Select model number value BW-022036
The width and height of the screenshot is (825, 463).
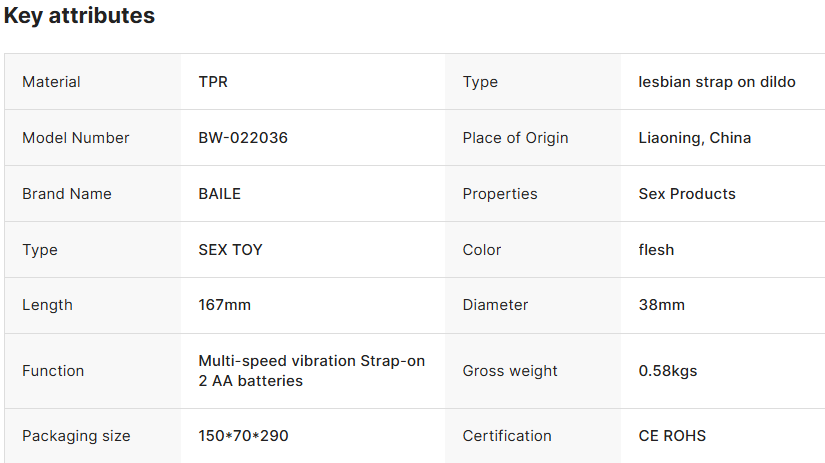pyautogui.click(x=243, y=138)
